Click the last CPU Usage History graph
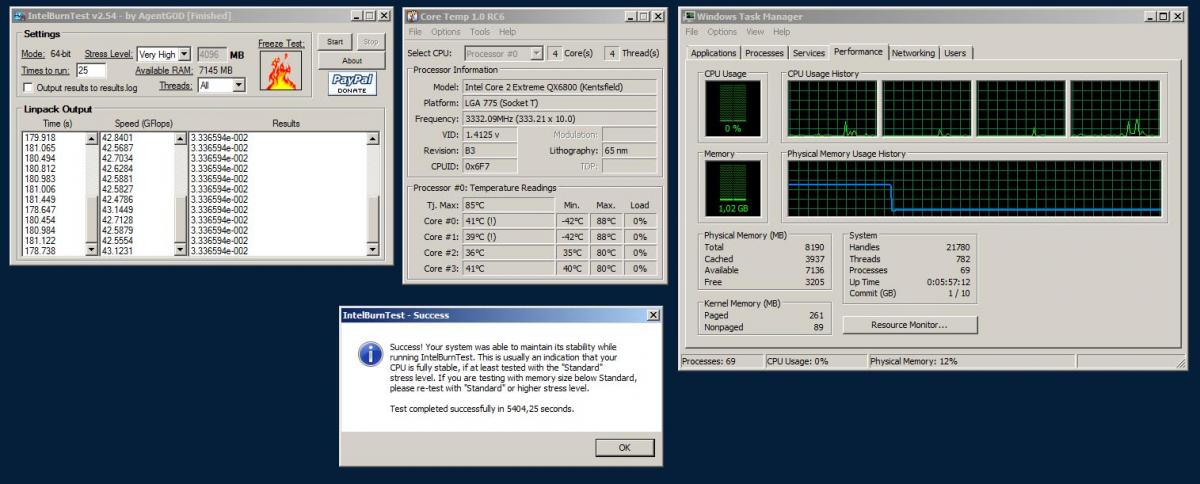This screenshot has height=484, width=1200. point(1115,108)
